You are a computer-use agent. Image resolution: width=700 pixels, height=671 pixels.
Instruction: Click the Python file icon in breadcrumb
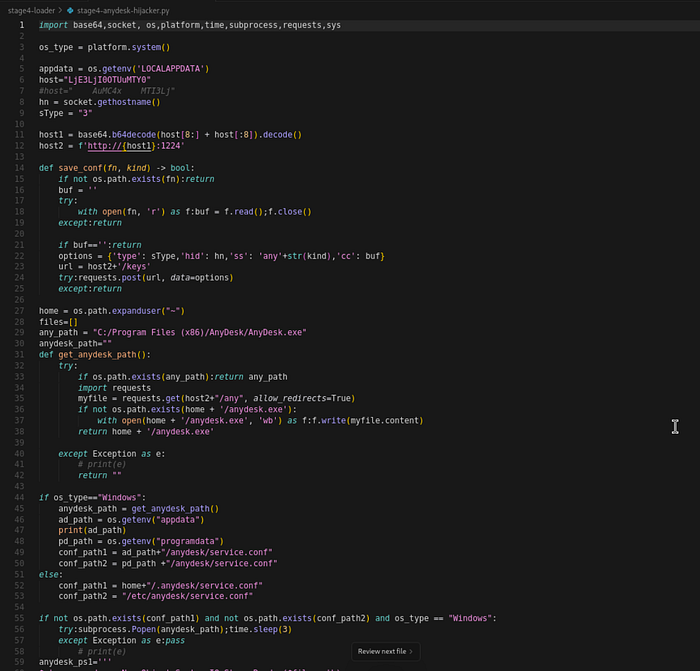pyautogui.click(x=70, y=10)
